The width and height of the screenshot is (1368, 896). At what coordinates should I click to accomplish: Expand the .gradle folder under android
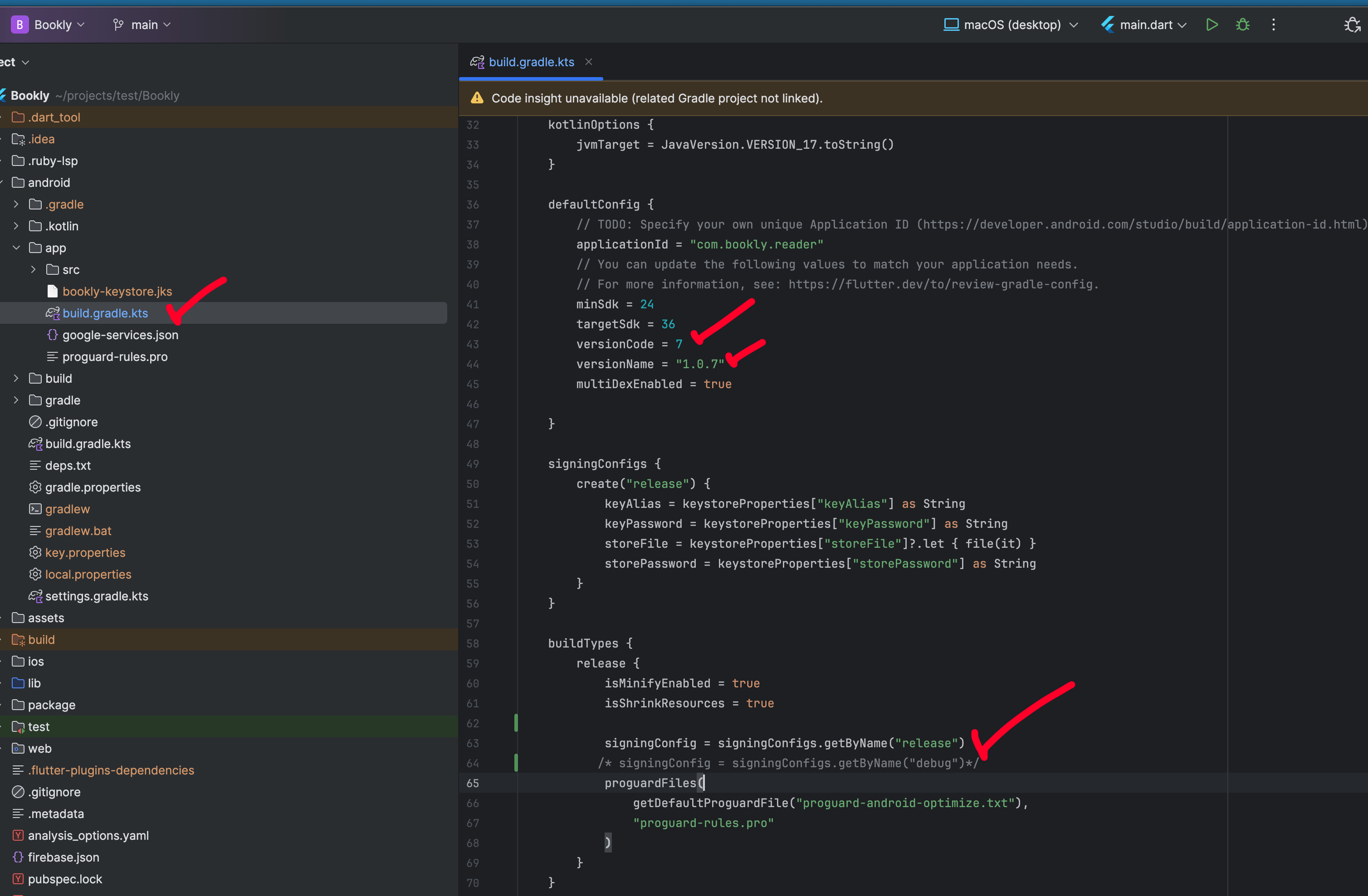click(16, 204)
